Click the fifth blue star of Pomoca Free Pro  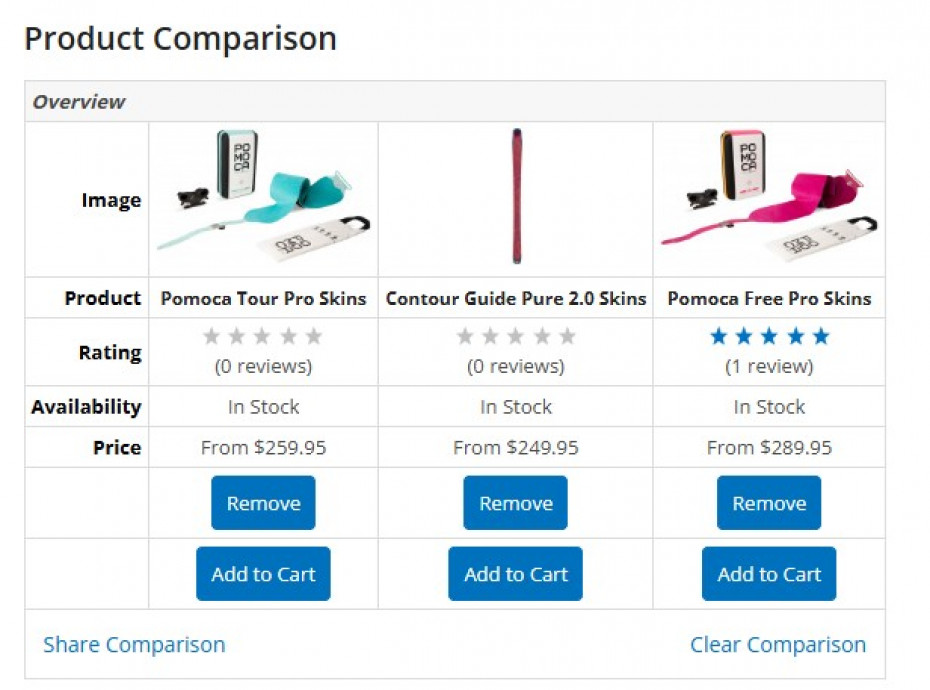821,337
